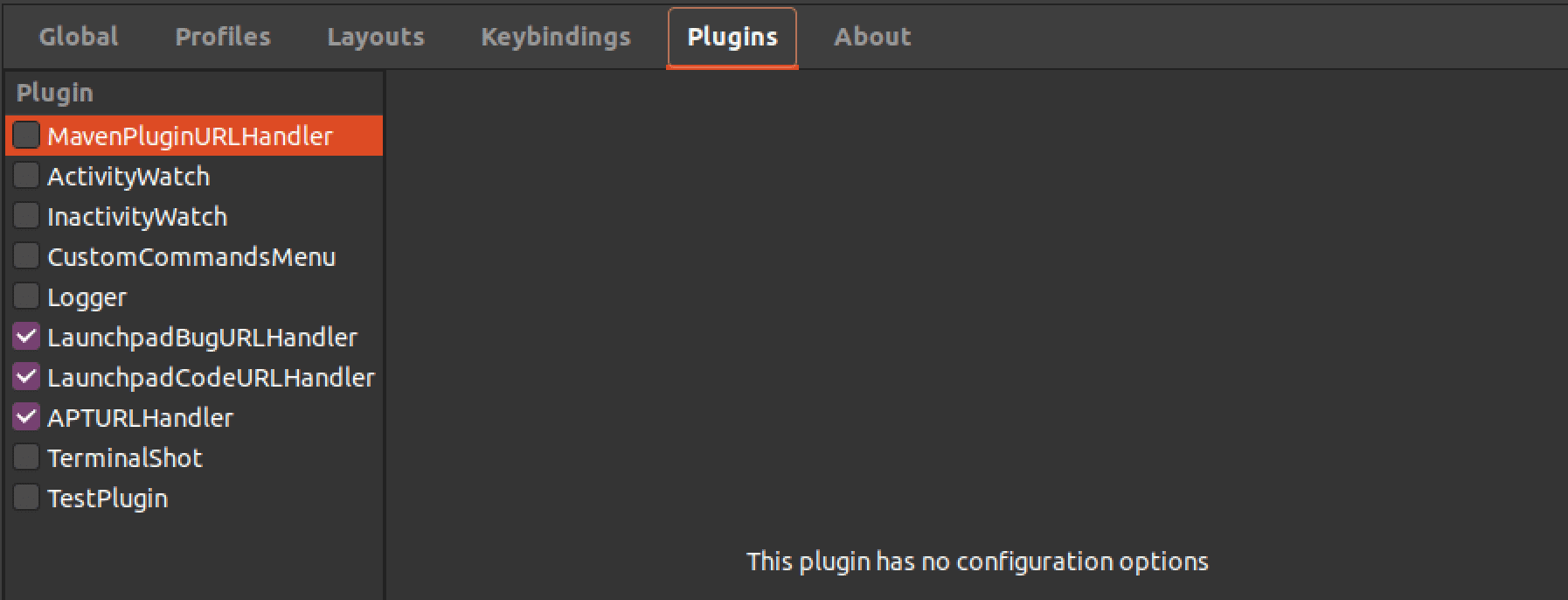Enable the InactivityWatch plugin
This screenshot has width=1568, height=600.
[25, 215]
